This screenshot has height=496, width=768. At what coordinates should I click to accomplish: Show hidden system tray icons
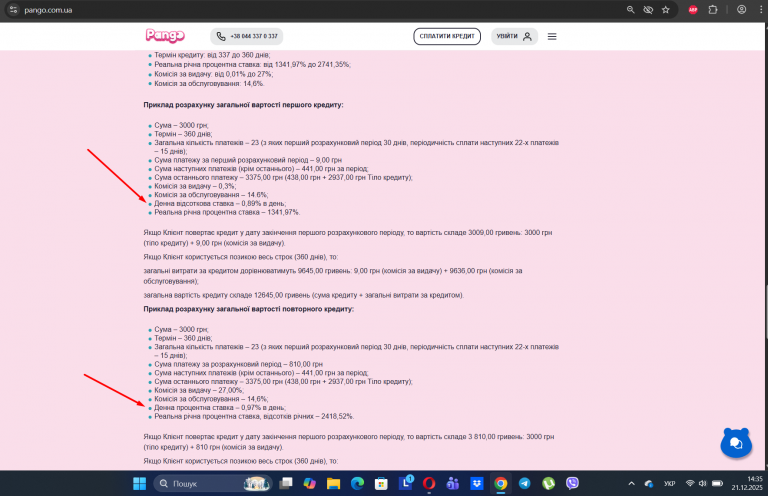pos(631,484)
